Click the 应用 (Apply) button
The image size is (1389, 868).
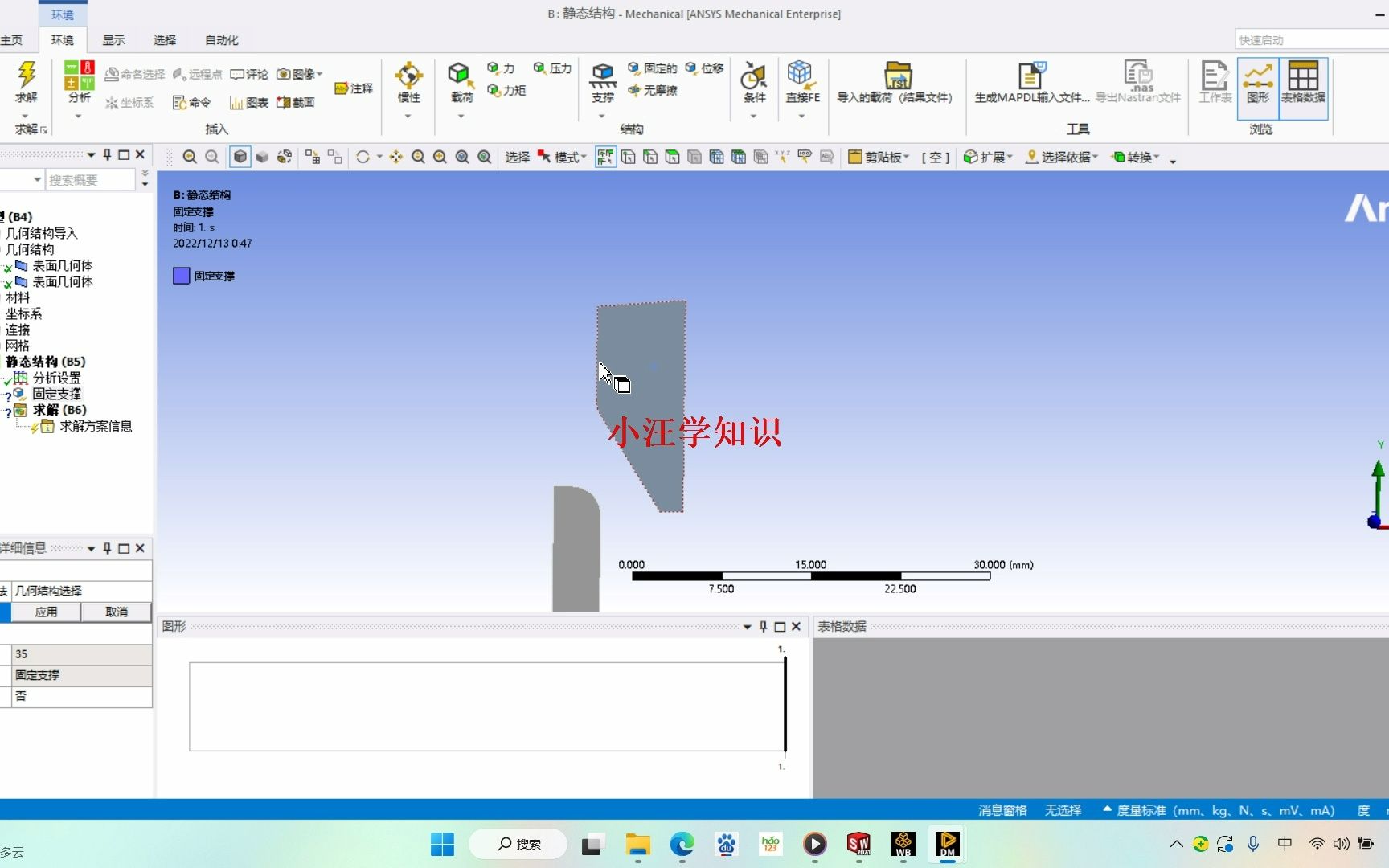coord(47,612)
